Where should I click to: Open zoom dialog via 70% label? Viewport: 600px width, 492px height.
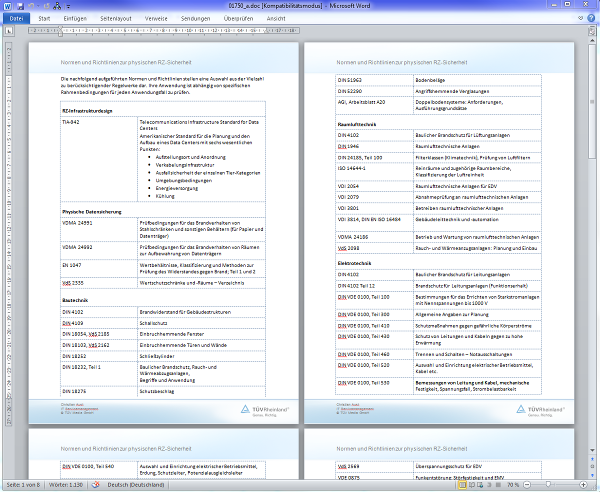514,485
